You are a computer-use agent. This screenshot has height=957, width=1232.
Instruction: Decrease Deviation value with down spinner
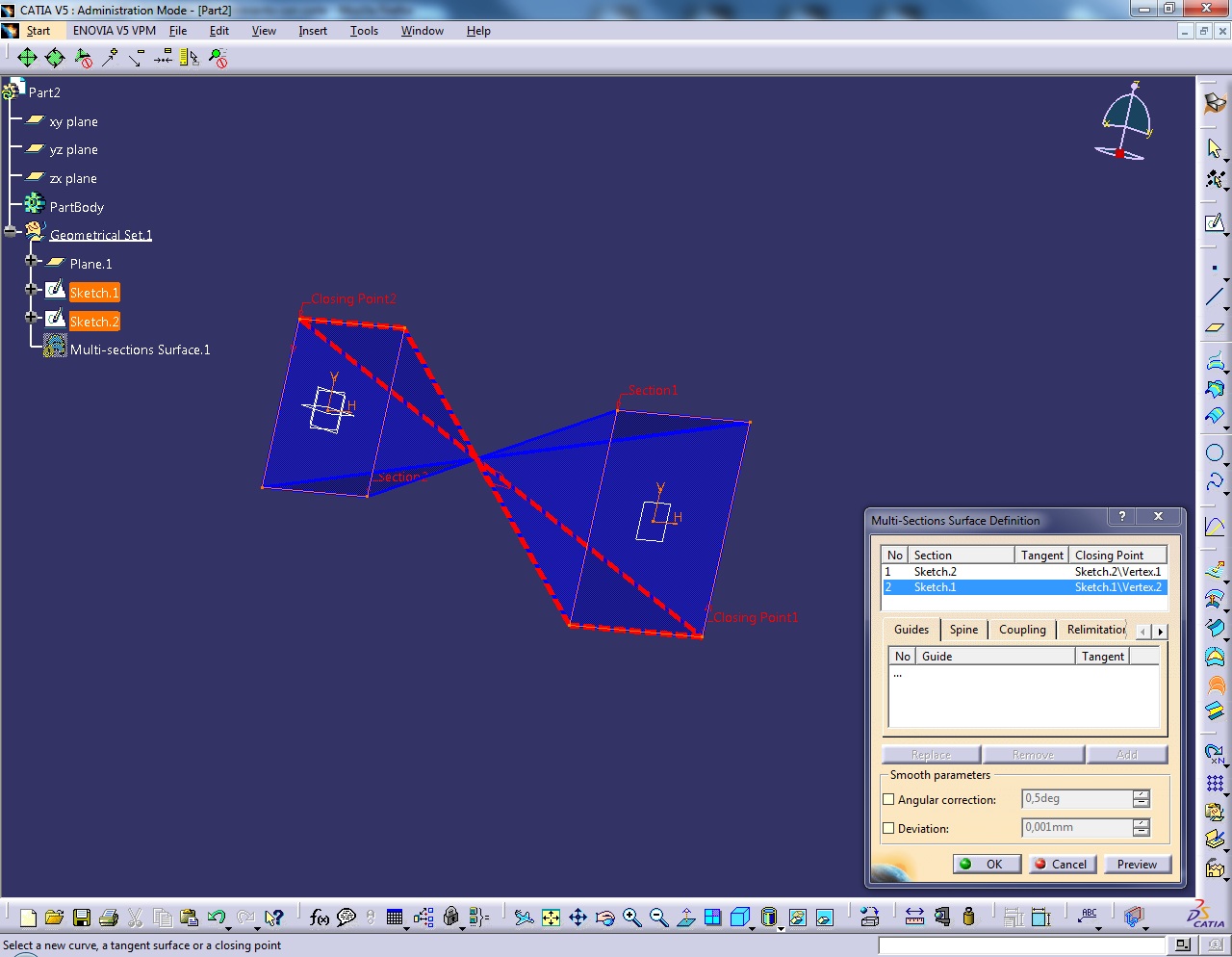coord(1141,833)
